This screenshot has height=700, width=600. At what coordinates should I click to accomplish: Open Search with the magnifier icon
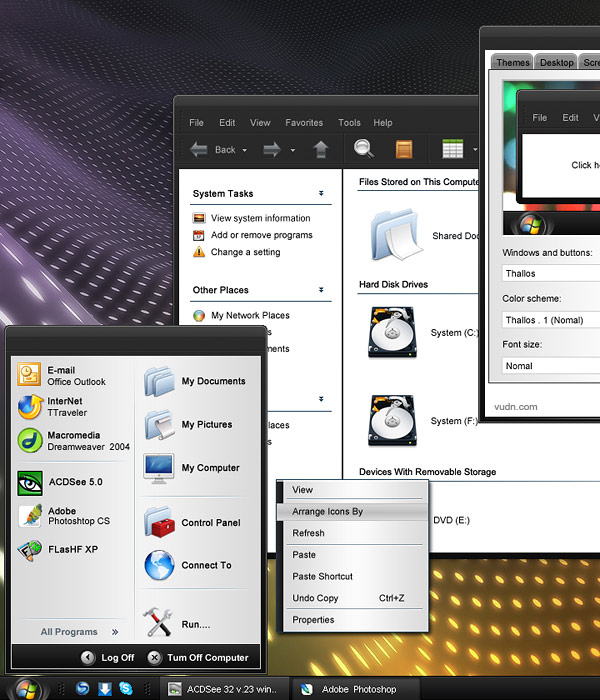point(364,149)
